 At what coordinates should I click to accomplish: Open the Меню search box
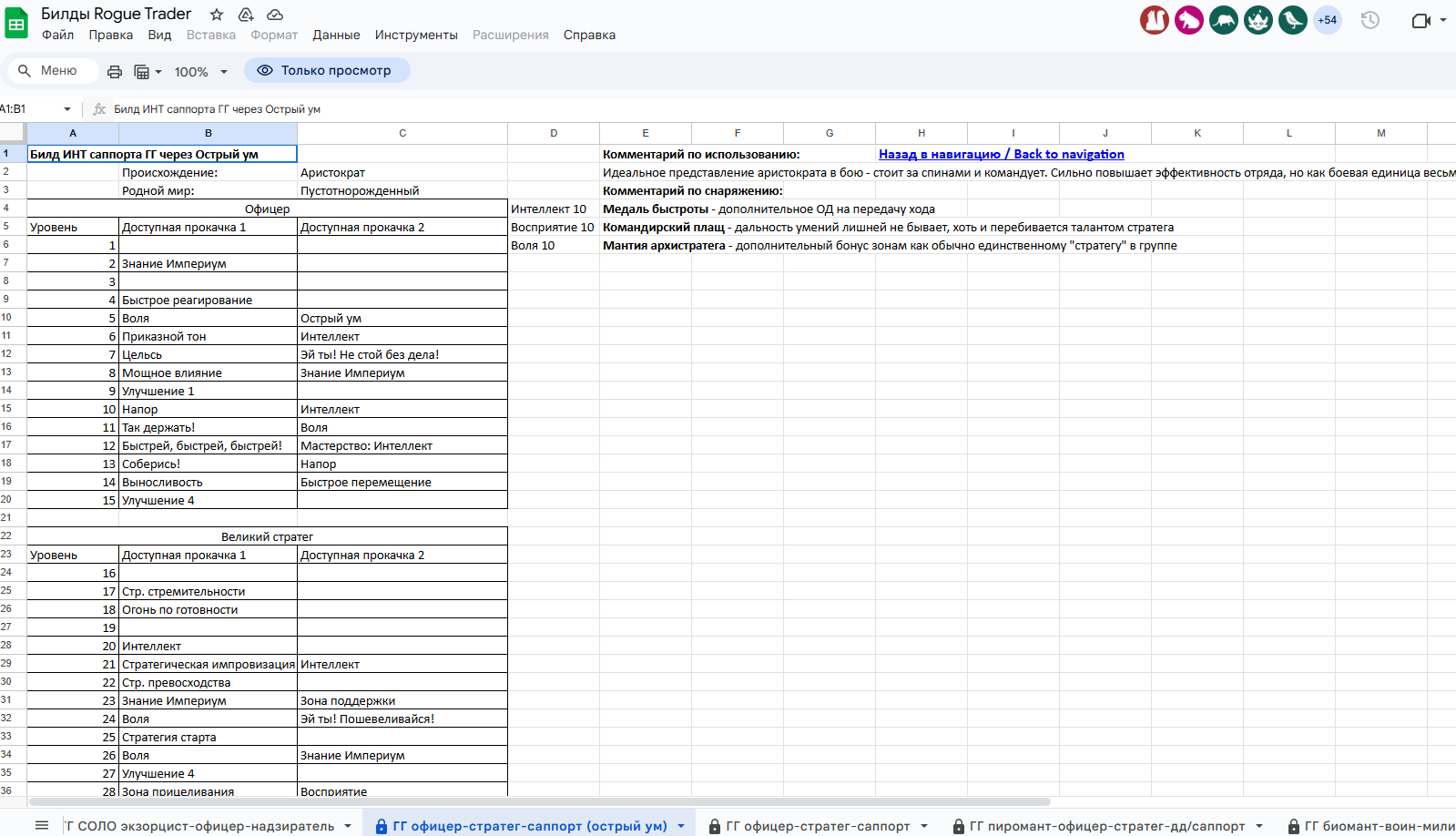tap(52, 70)
